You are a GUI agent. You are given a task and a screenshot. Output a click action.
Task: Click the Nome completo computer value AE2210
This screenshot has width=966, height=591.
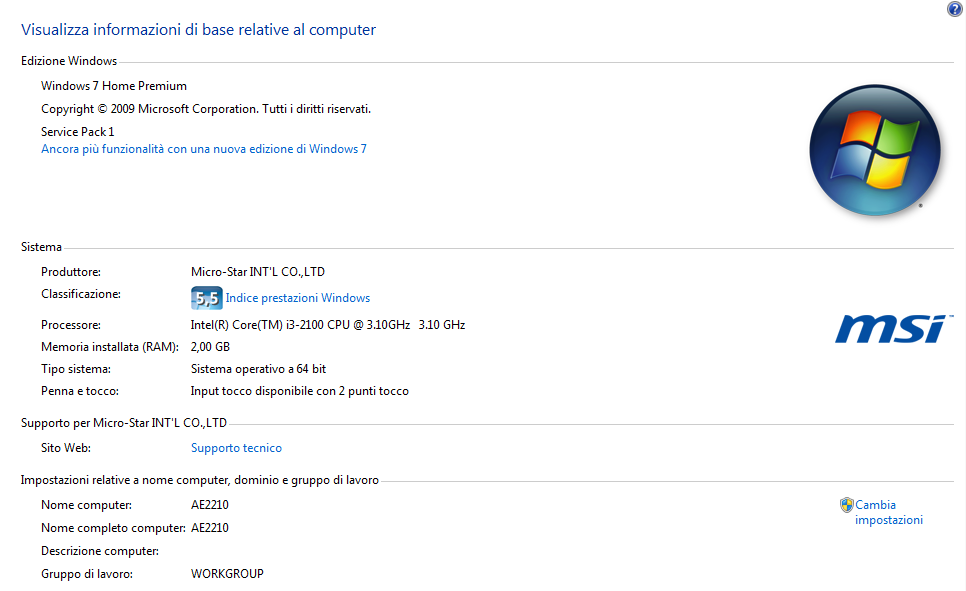[x=210, y=528]
